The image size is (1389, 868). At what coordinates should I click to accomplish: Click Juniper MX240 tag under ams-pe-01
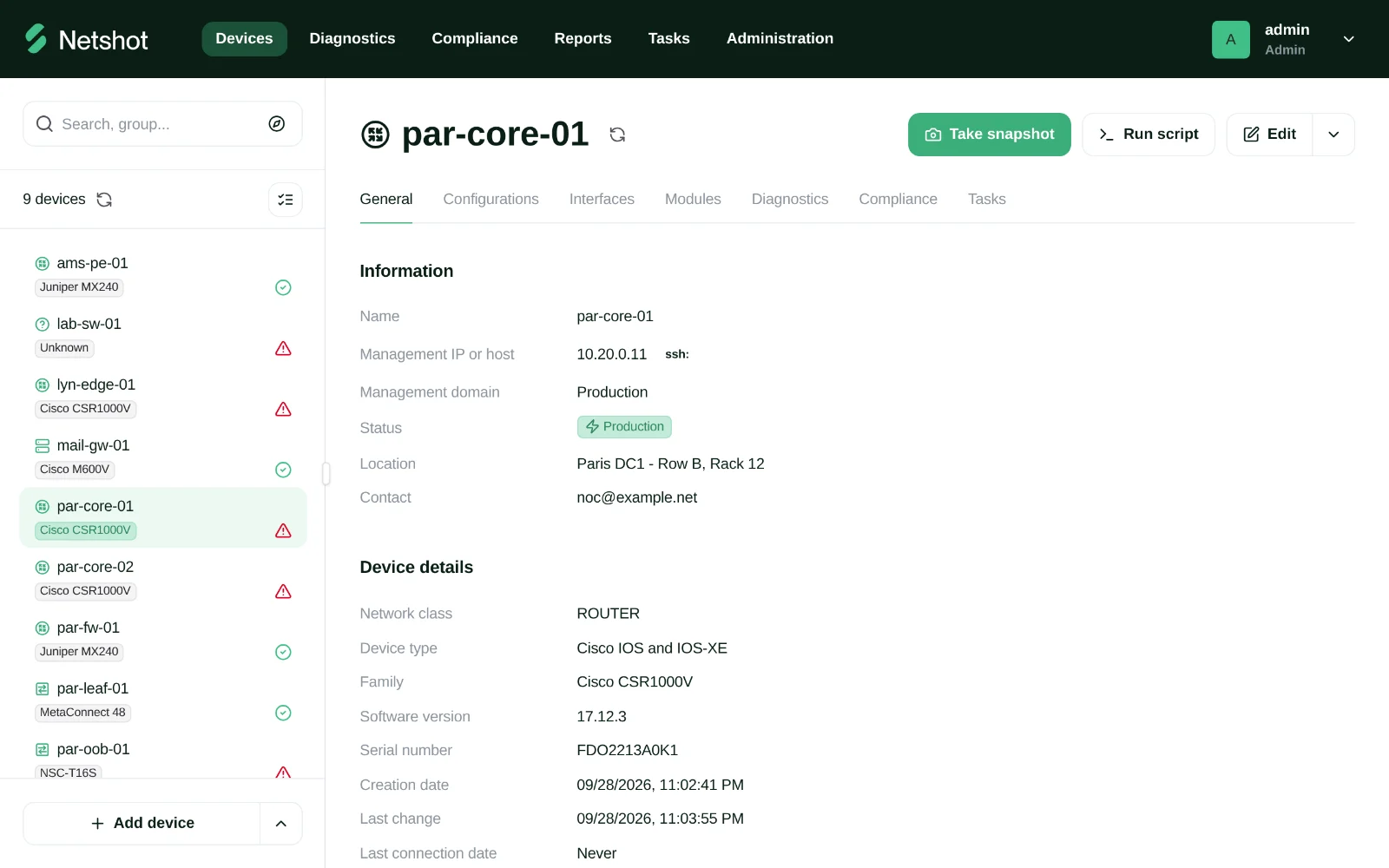tap(79, 287)
